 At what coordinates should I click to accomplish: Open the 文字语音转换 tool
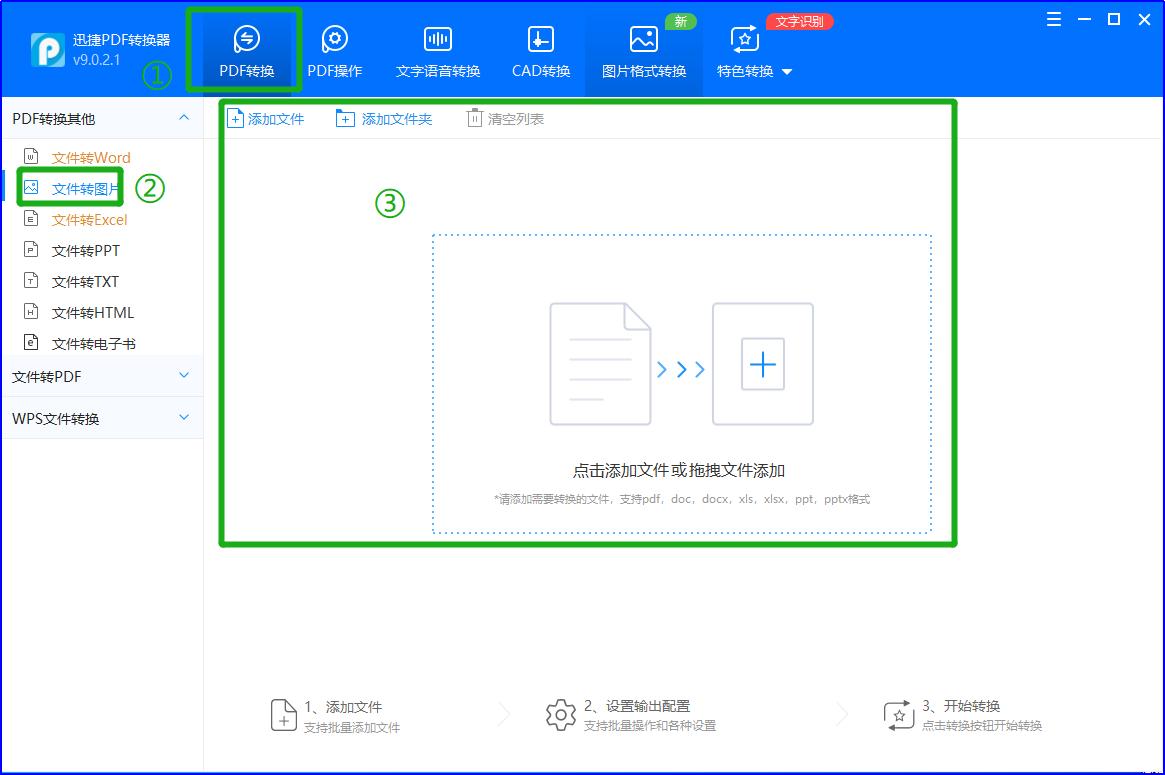[x=437, y=50]
